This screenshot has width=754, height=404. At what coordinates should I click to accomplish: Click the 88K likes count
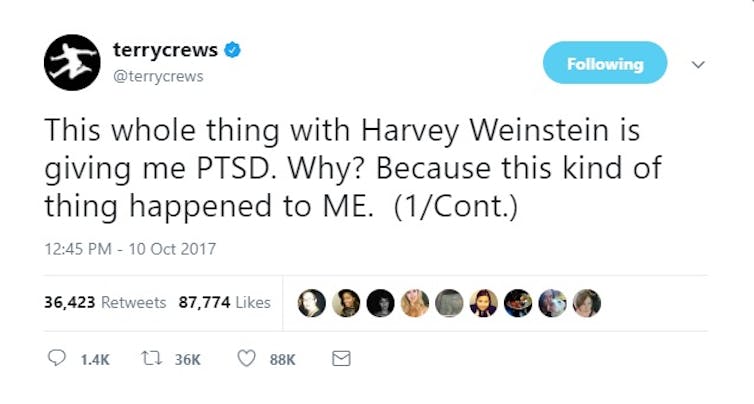[x=283, y=360]
